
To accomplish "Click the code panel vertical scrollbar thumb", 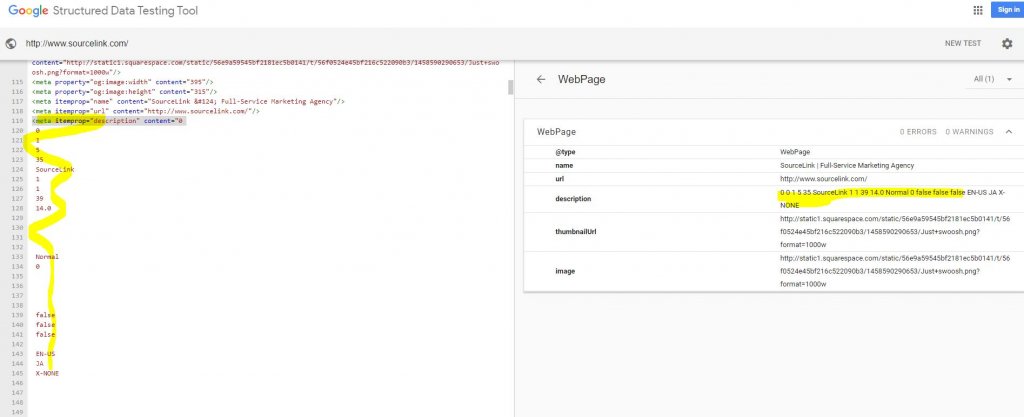I will pos(511,87).
